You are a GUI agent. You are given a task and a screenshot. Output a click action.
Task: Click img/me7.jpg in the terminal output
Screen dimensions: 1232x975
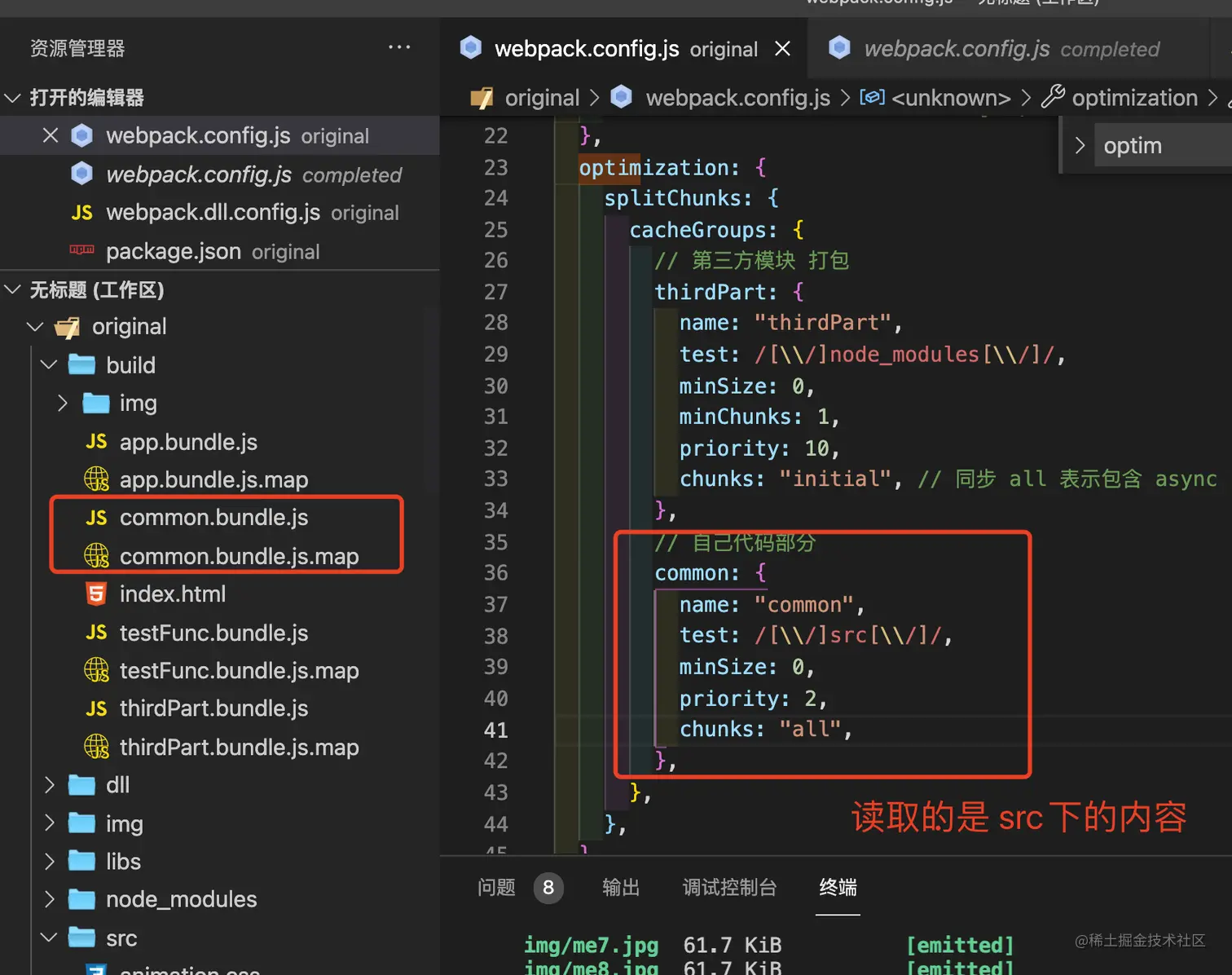(591, 945)
